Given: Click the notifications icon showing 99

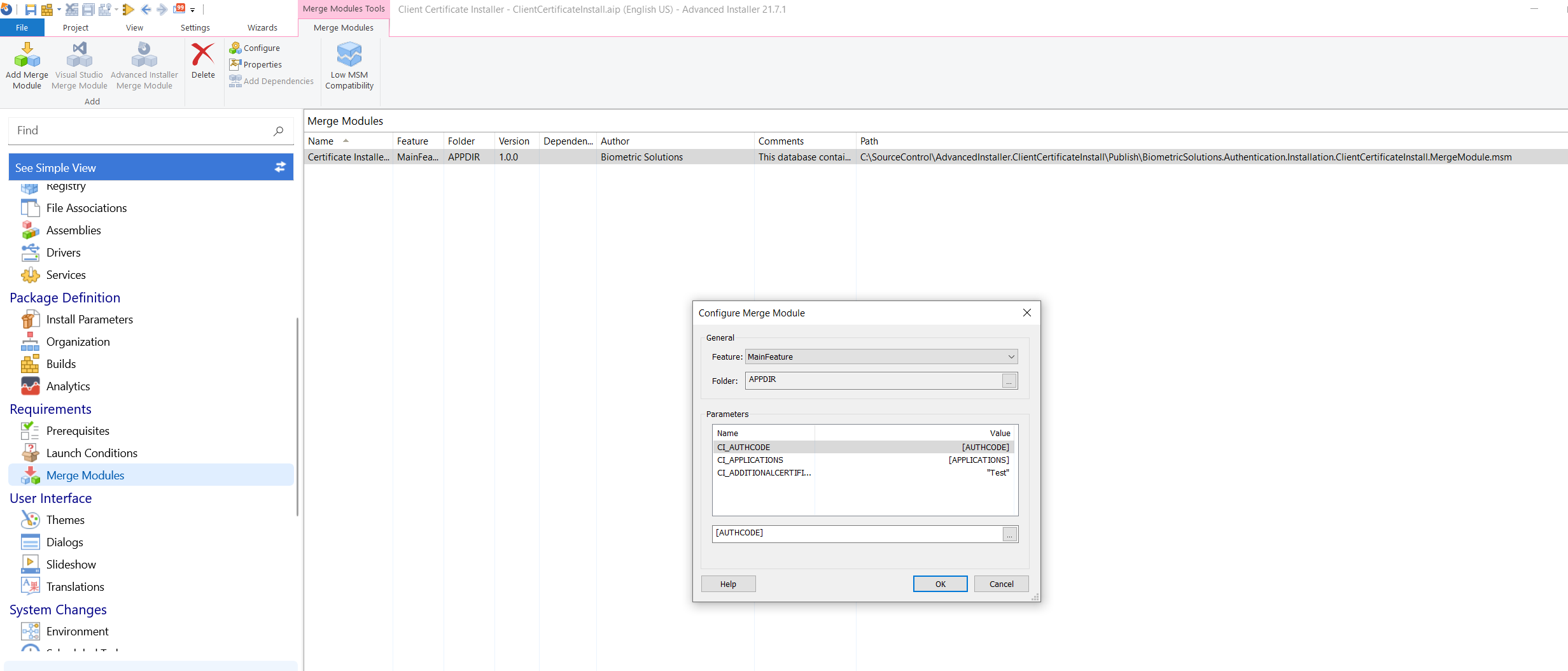Looking at the screenshot, I should point(180,9).
